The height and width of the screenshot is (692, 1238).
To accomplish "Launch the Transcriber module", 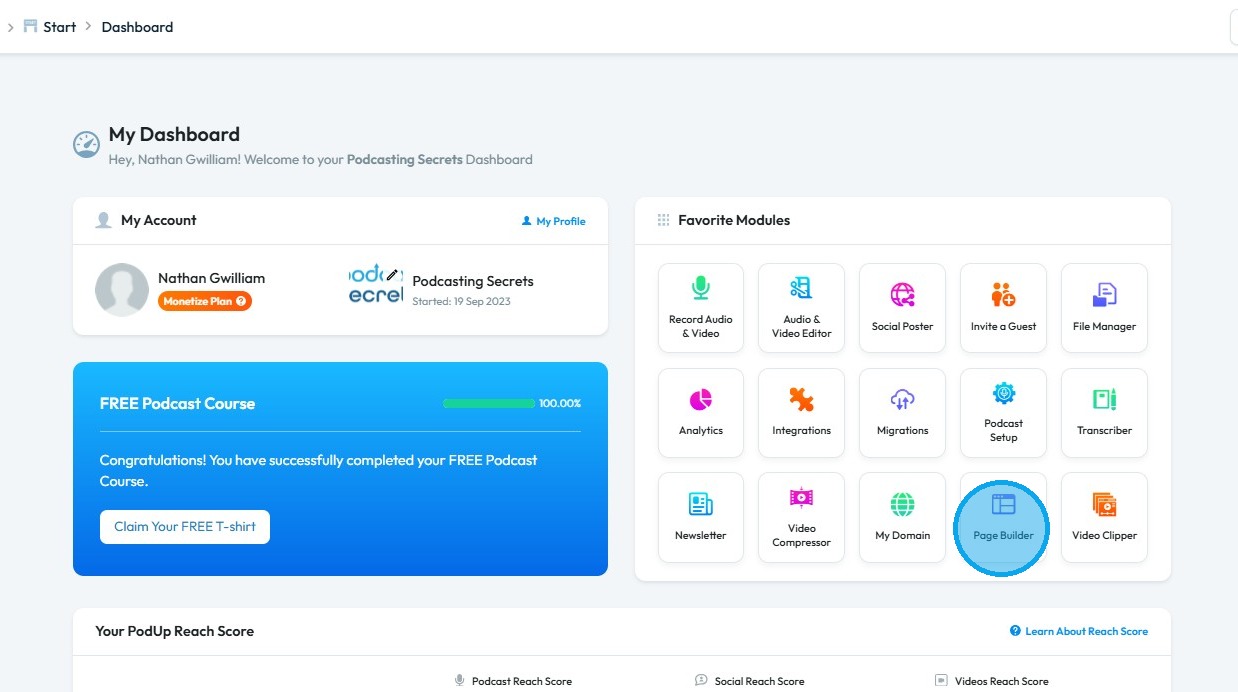I will point(1104,412).
